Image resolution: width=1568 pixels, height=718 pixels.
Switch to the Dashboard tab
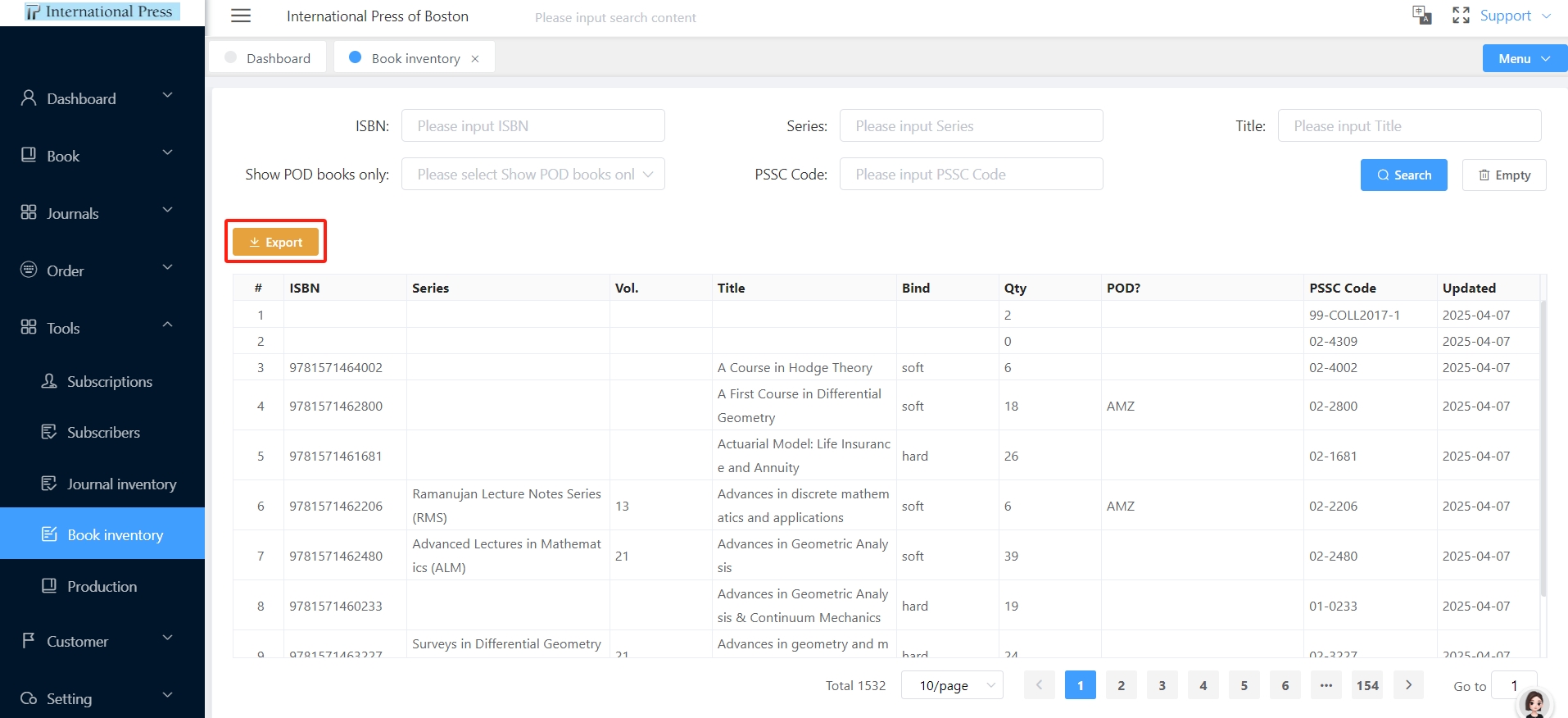[268, 57]
